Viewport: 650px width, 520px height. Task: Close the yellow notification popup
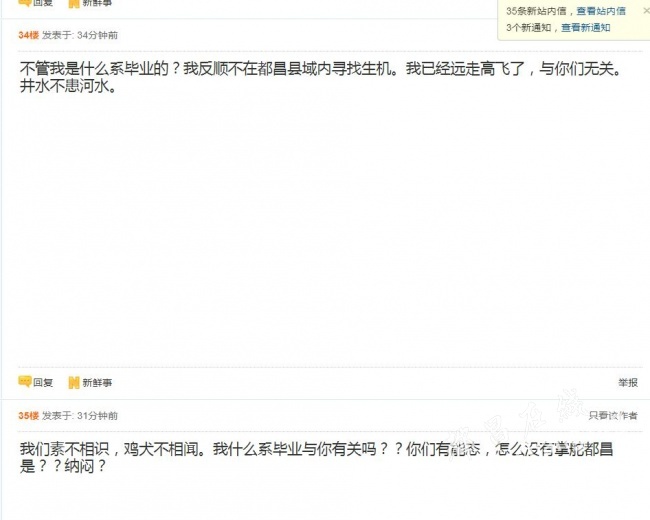pyautogui.click(x=645, y=11)
